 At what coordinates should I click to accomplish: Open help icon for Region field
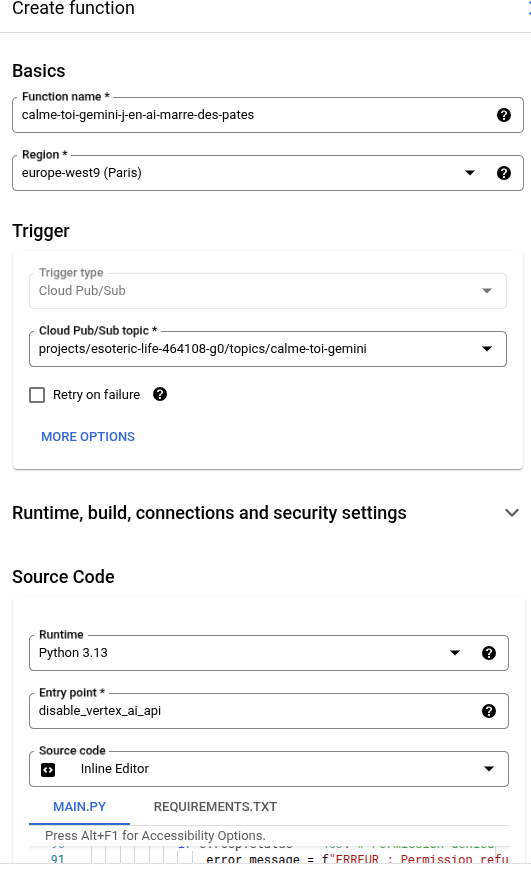pyautogui.click(x=504, y=173)
